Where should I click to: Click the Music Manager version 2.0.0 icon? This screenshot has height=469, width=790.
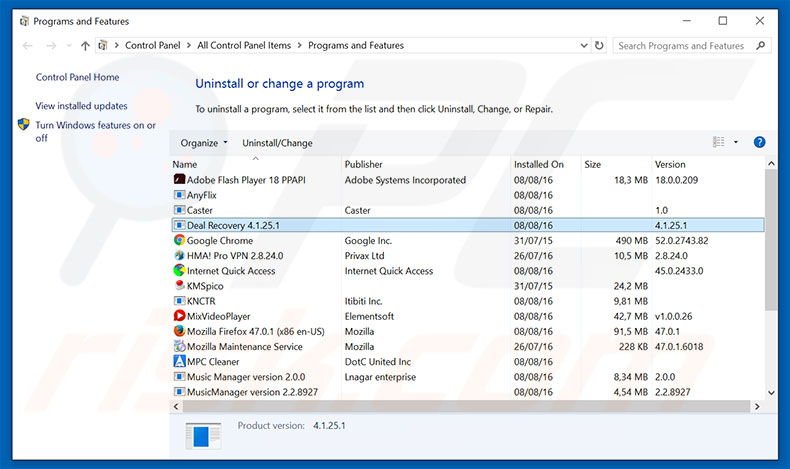pos(179,376)
